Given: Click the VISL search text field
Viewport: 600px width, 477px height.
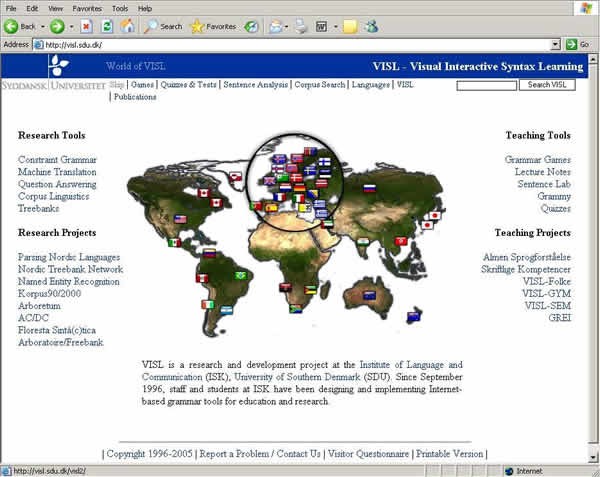Looking at the screenshot, I should click(486, 85).
